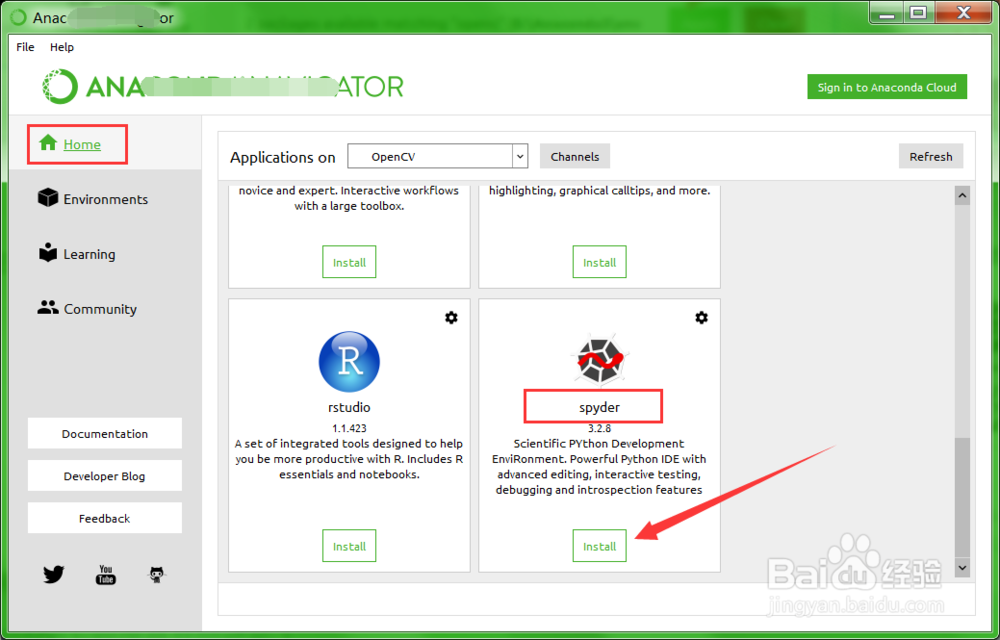The width and height of the screenshot is (1000, 640).
Task: Click the spyder application name
Action: coord(599,407)
